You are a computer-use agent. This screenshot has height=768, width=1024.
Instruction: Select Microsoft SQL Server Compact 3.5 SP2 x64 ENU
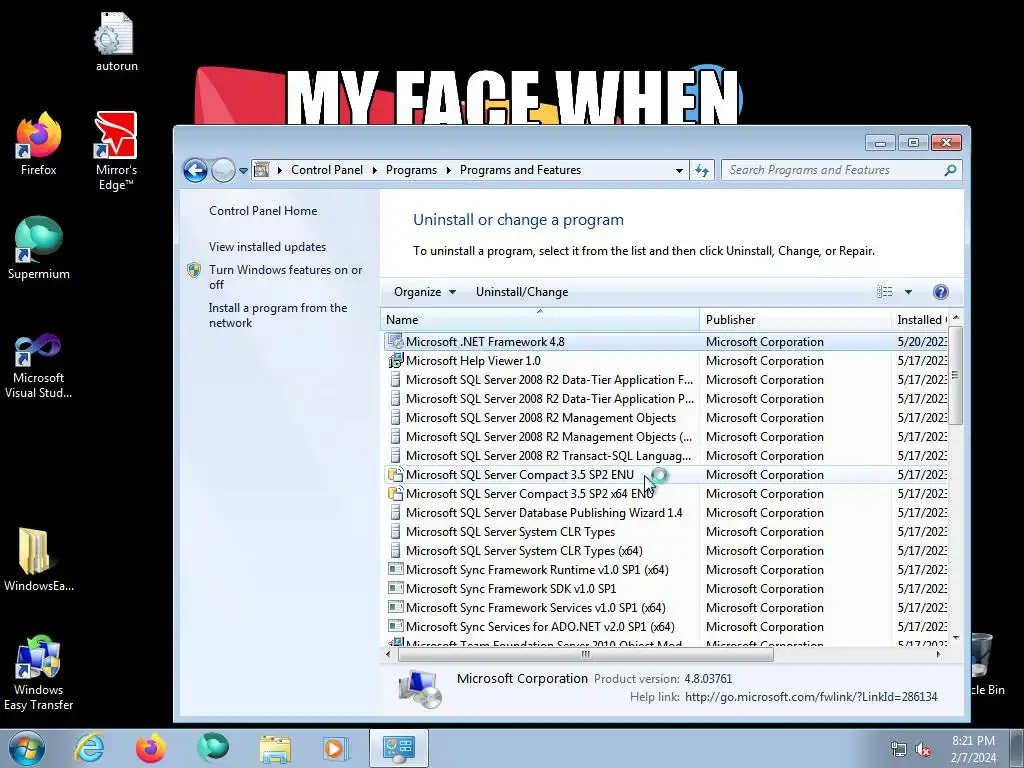[x=666, y=494]
